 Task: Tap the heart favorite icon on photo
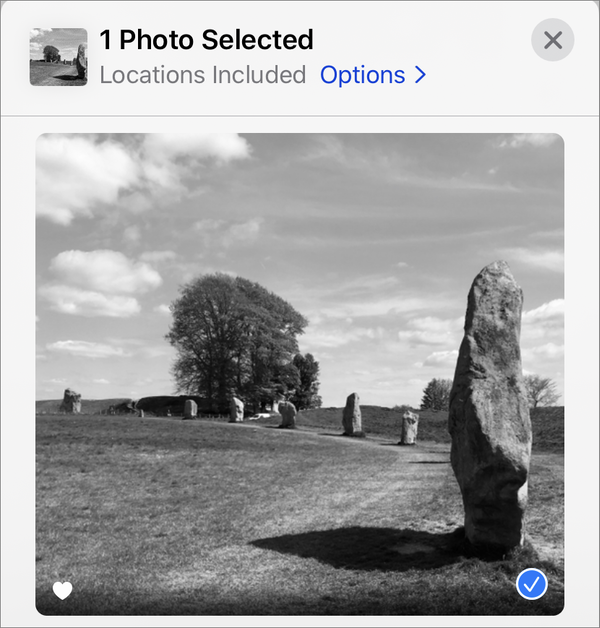pyautogui.click(x=63, y=591)
